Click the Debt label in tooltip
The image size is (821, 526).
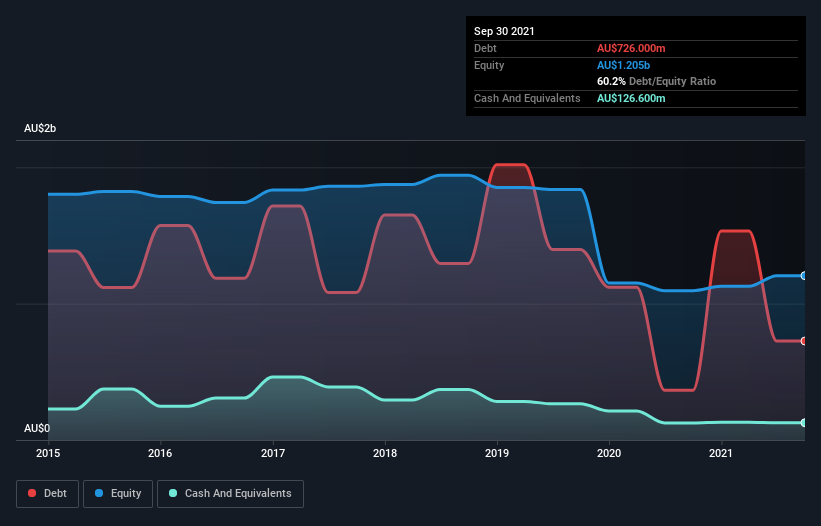(x=485, y=48)
